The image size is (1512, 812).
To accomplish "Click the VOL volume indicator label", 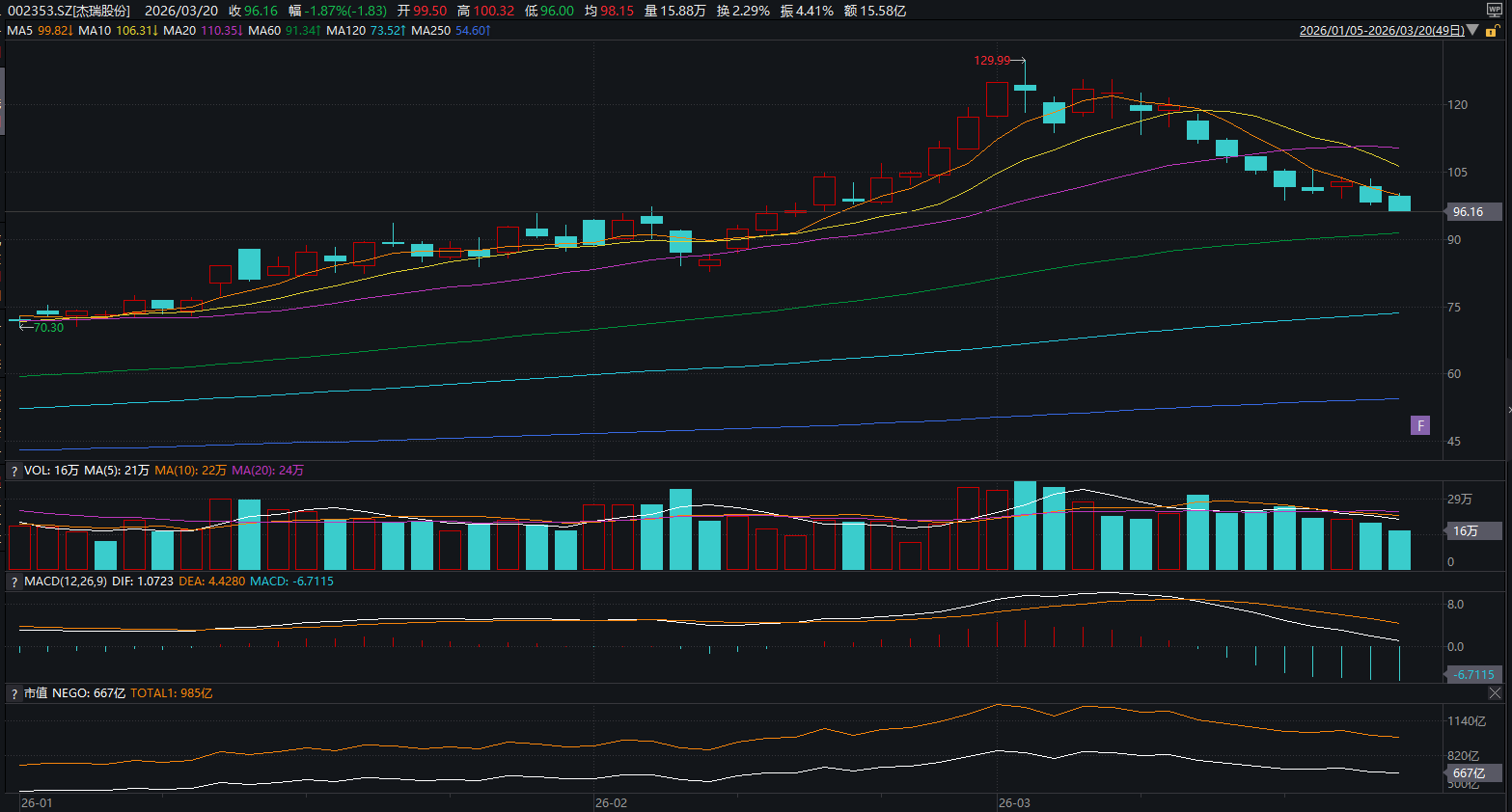I will pyautogui.click(x=37, y=471).
